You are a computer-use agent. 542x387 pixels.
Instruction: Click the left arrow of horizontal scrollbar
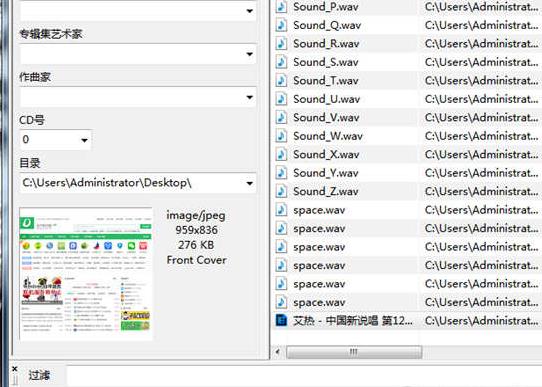(277, 352)
